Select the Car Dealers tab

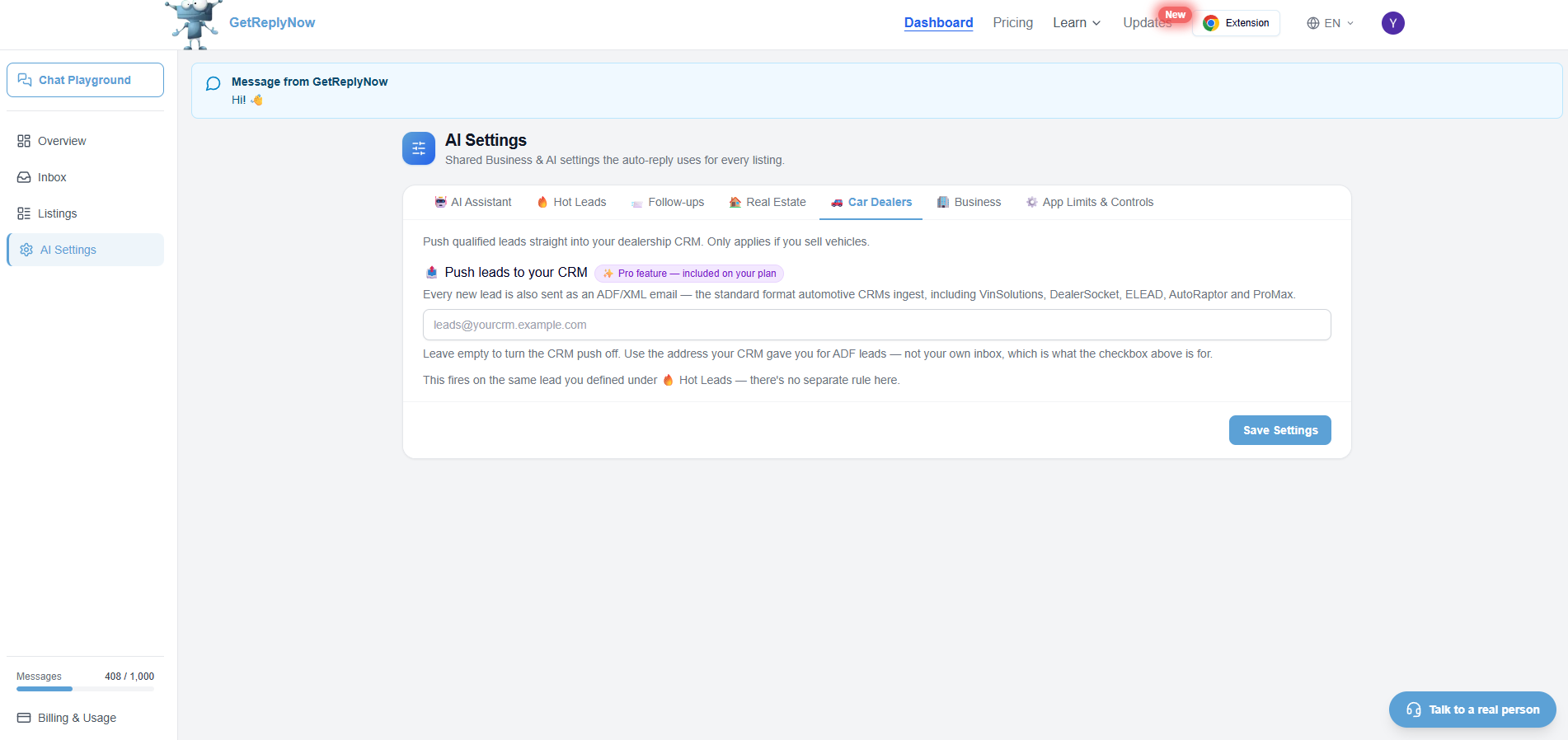tap(871, 202)
